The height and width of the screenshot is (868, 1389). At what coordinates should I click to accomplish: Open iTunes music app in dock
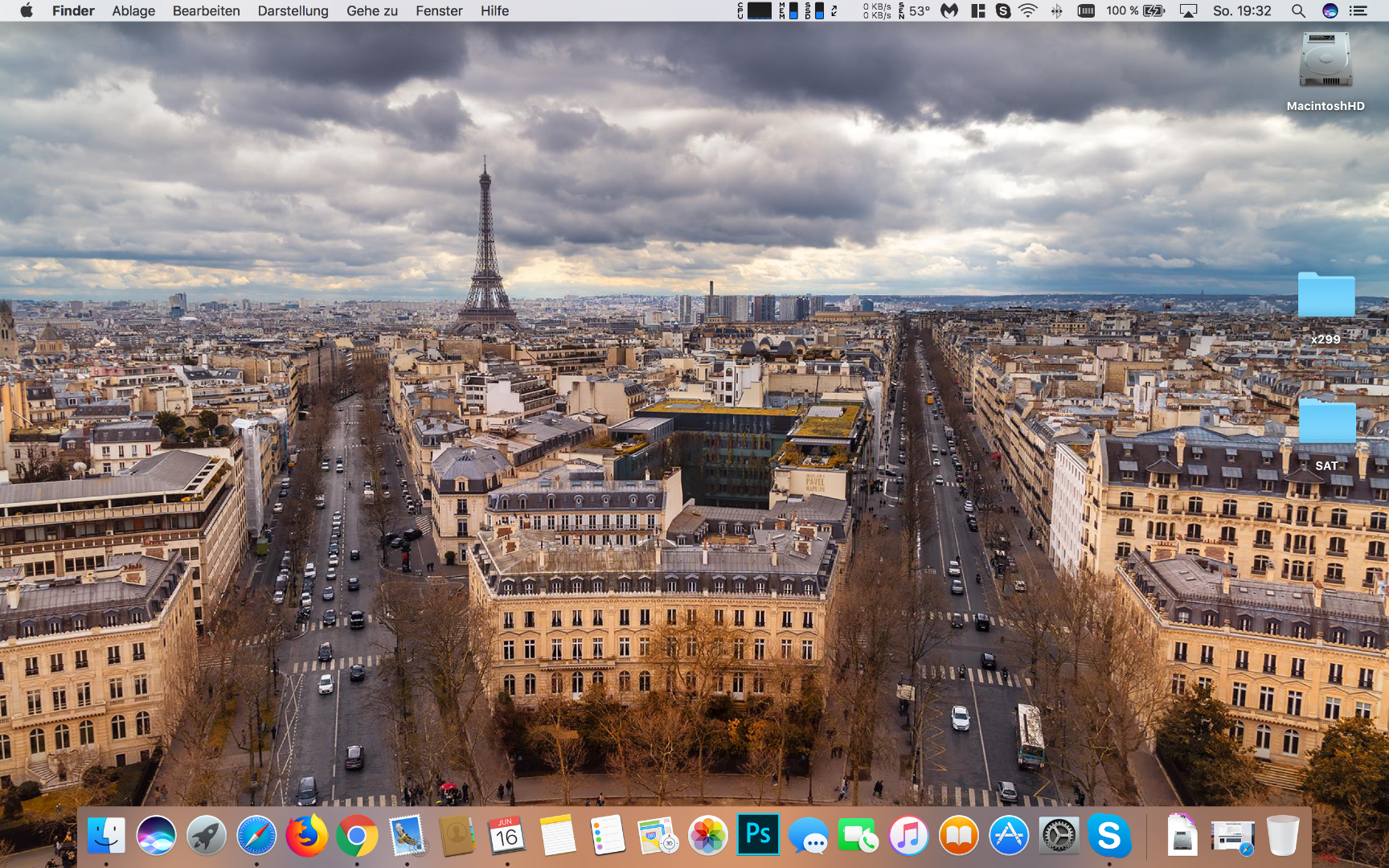click(x=908, y=836)
